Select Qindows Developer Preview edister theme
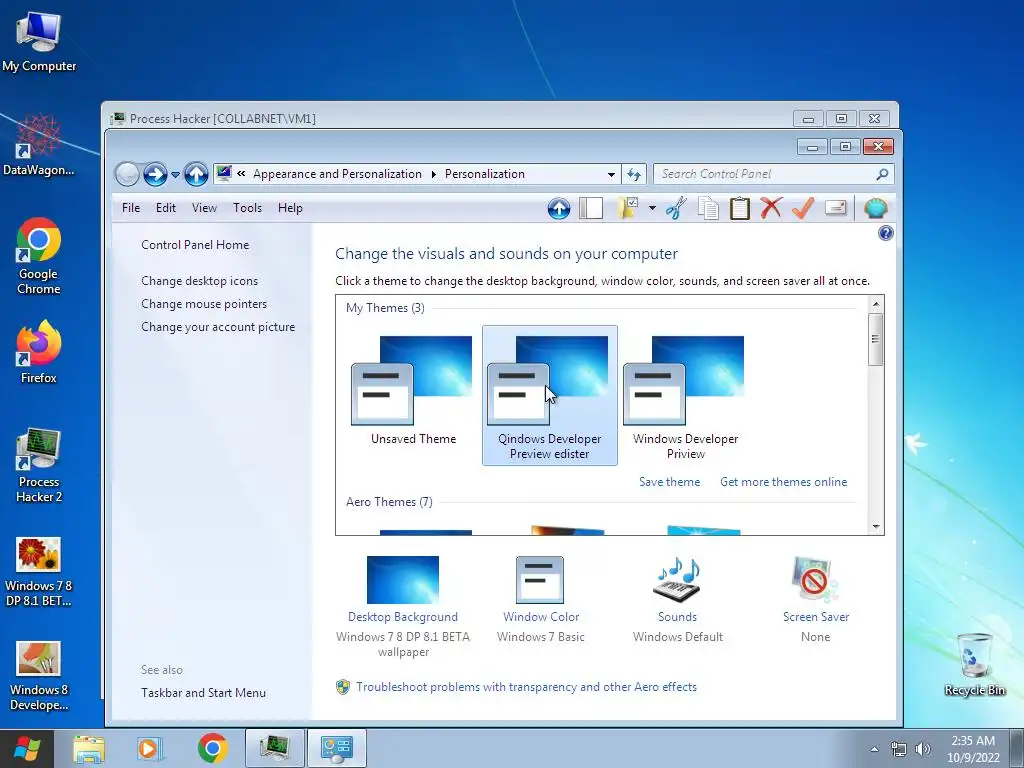The width and height of the screenshot is (1024, 768). tap(550, 395)
